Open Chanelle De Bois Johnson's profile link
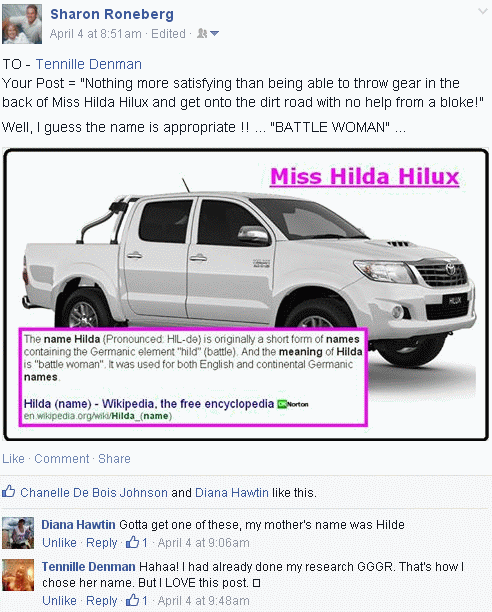Screen dimensions: 492x612 pos(94,493)
